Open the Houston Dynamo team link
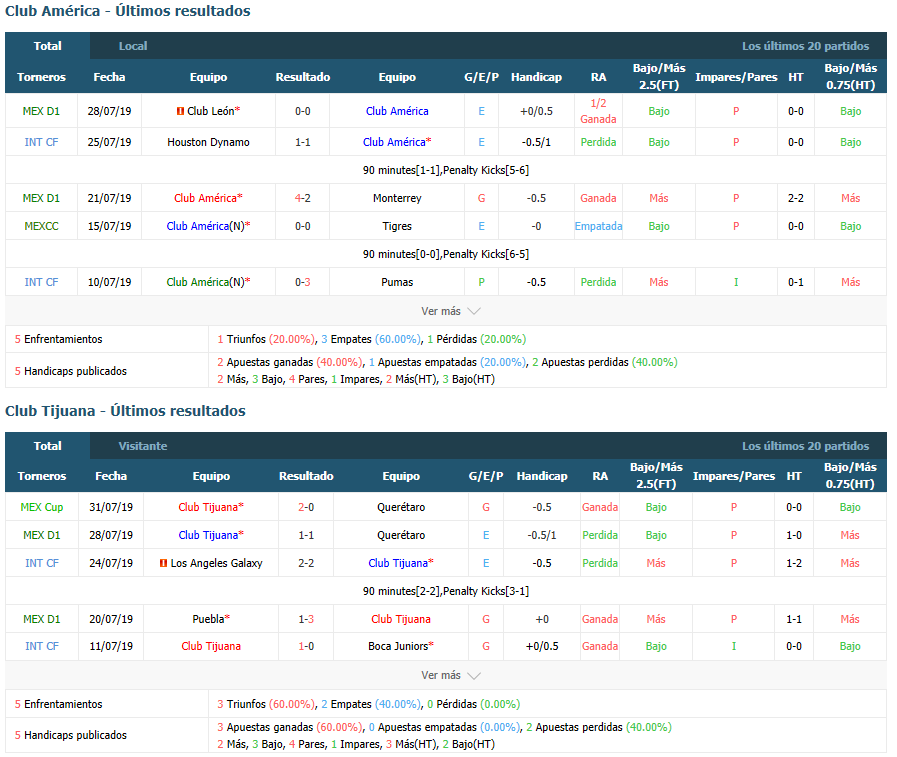Screen dimensions: 897x757 click(x=208, y=142)
